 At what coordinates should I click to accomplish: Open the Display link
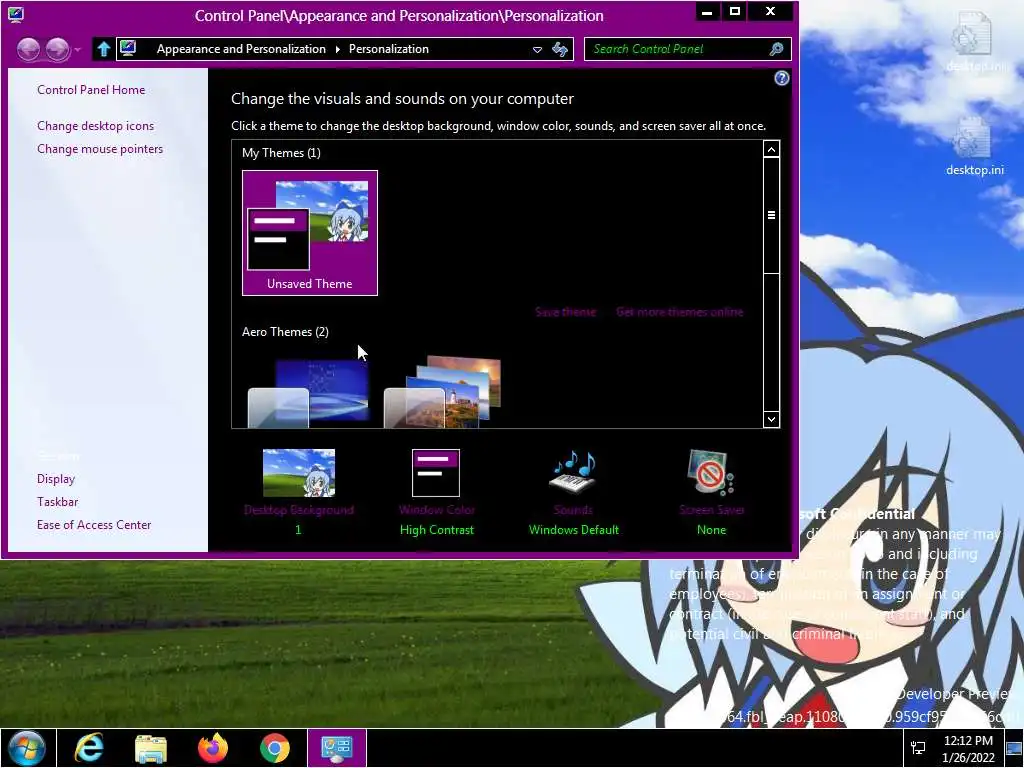56,479
